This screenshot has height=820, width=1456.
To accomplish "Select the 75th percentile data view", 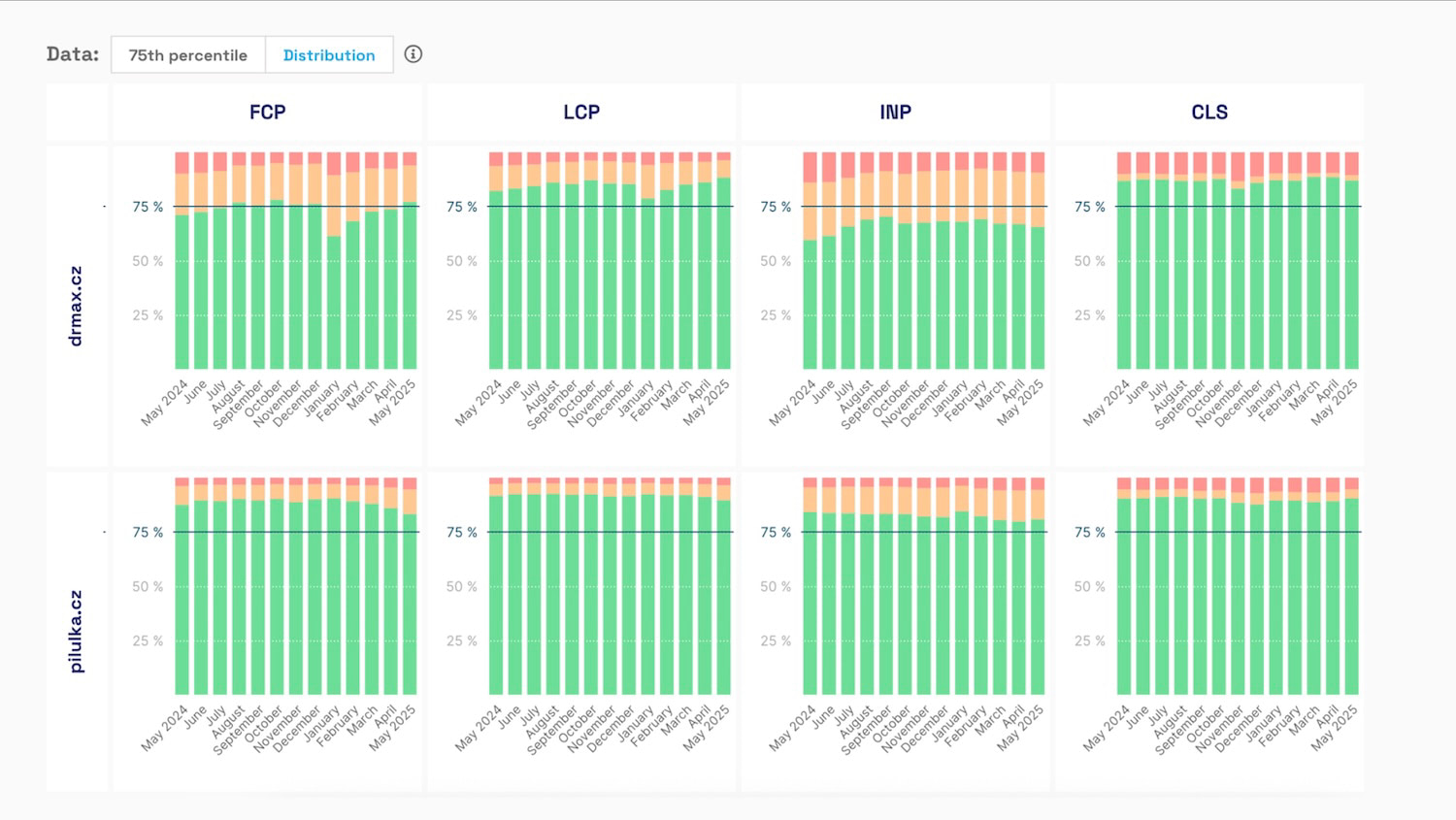I will click(x=188, y=55).
